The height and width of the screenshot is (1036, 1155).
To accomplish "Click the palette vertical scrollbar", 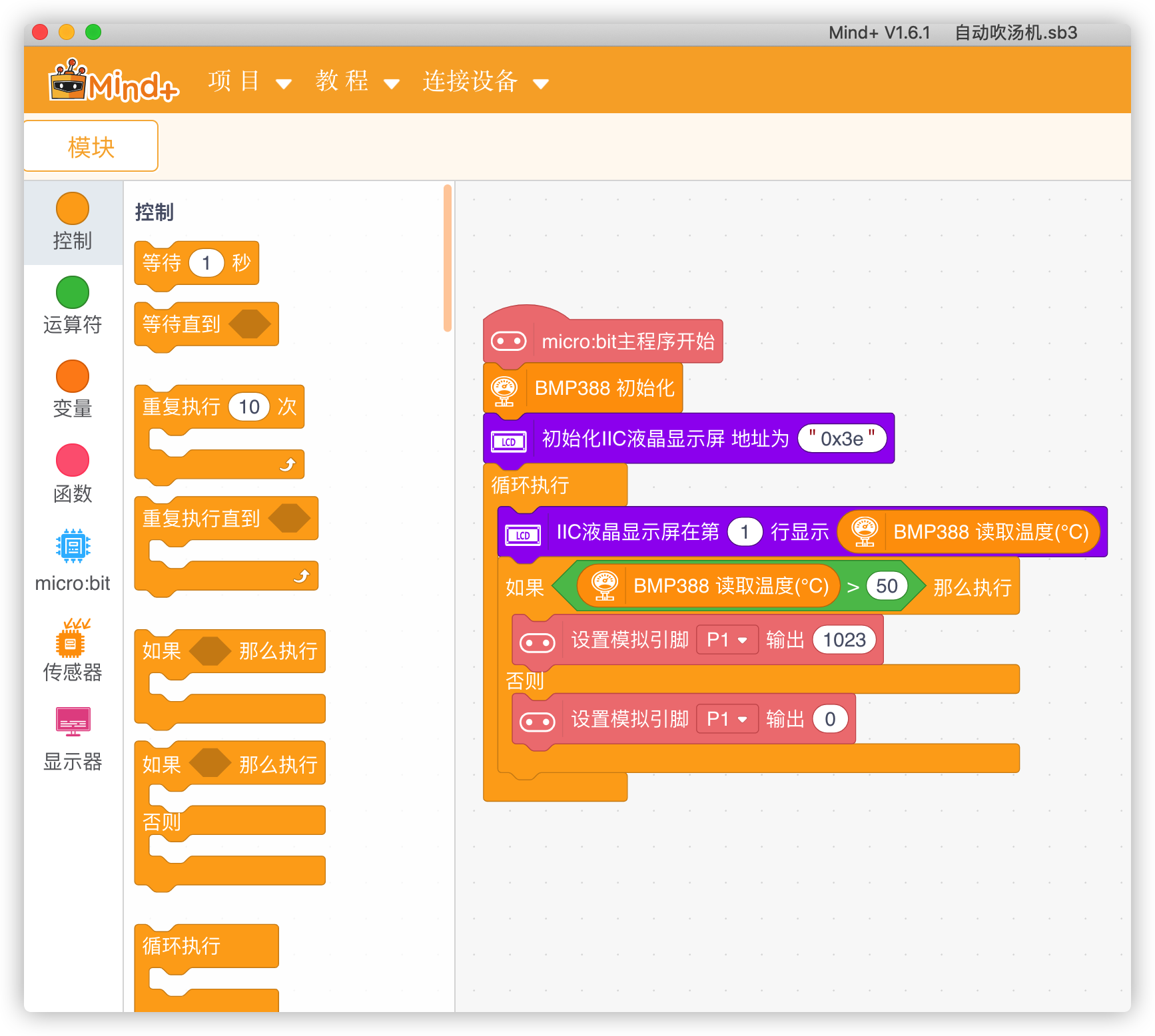I will 448,258.
